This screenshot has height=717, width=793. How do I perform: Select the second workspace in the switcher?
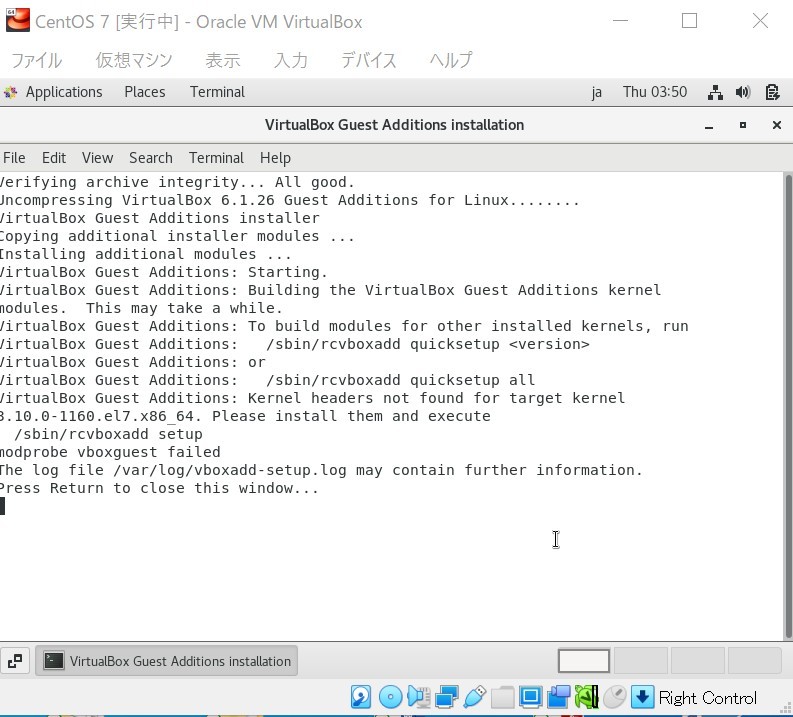pos(641,661)
